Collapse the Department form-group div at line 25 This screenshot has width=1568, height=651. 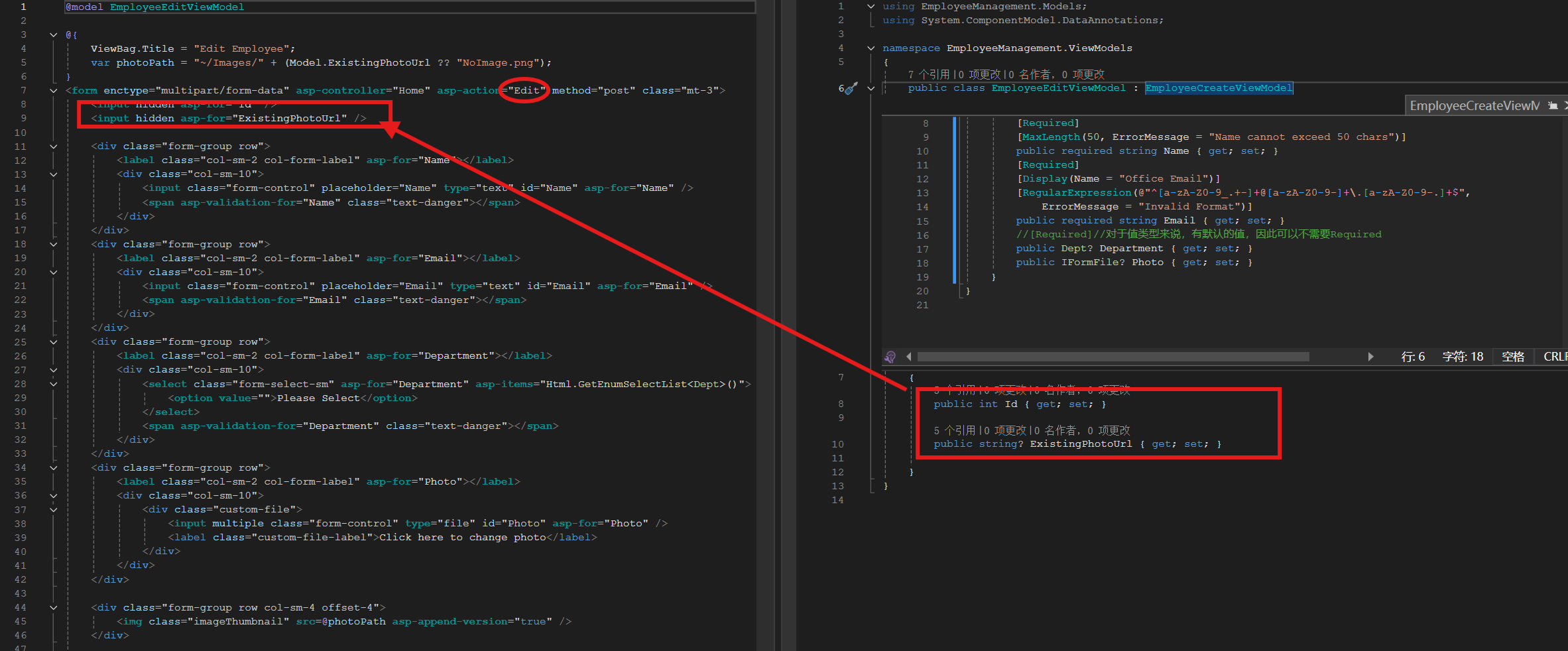point(54,342)
